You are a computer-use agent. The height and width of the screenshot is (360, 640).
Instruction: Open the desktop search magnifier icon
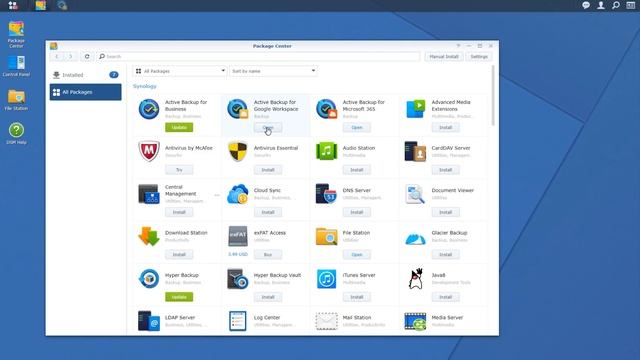click(x=616, y=5)
